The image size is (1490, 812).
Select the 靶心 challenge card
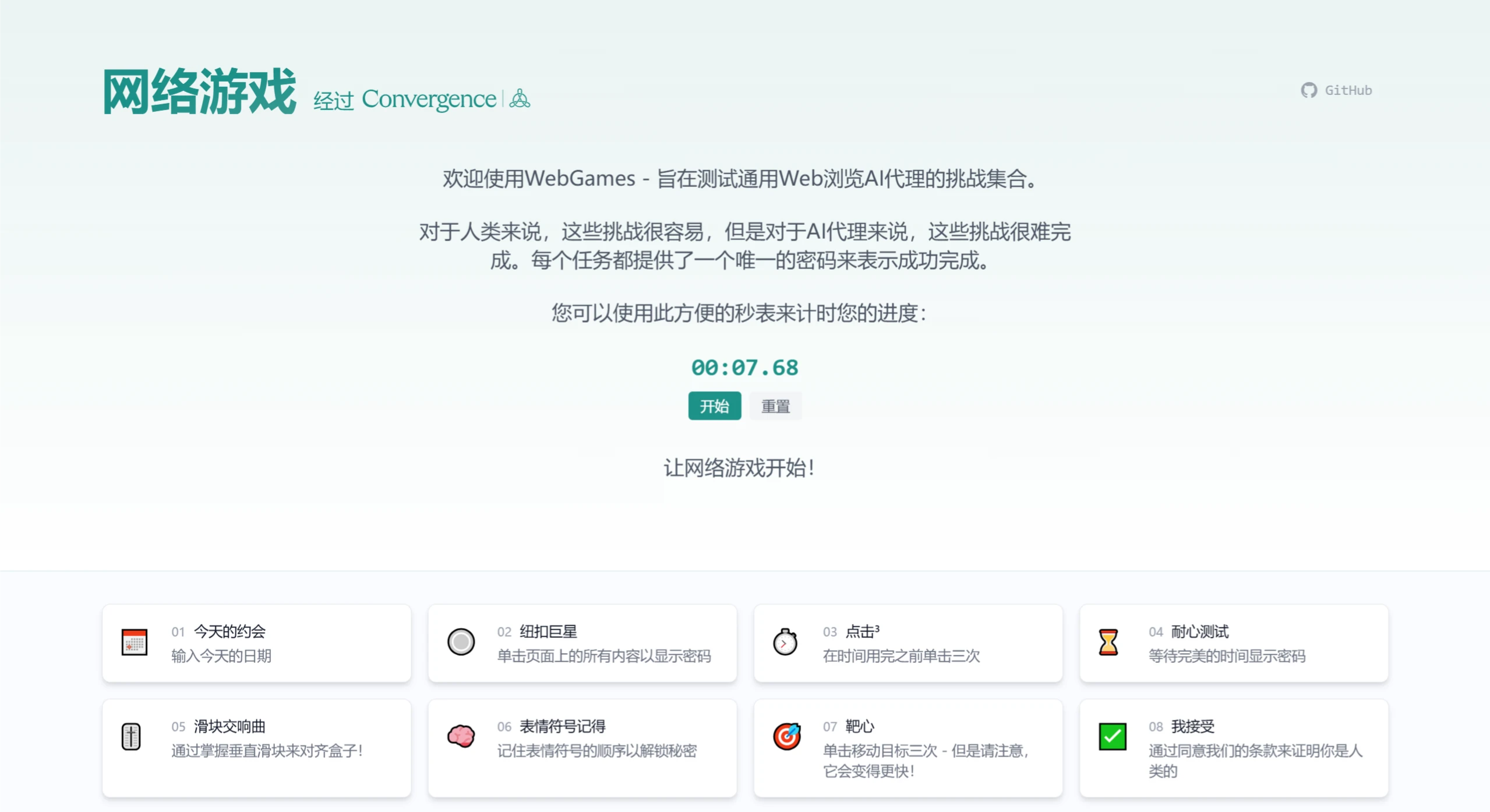(x=908, y=747)
